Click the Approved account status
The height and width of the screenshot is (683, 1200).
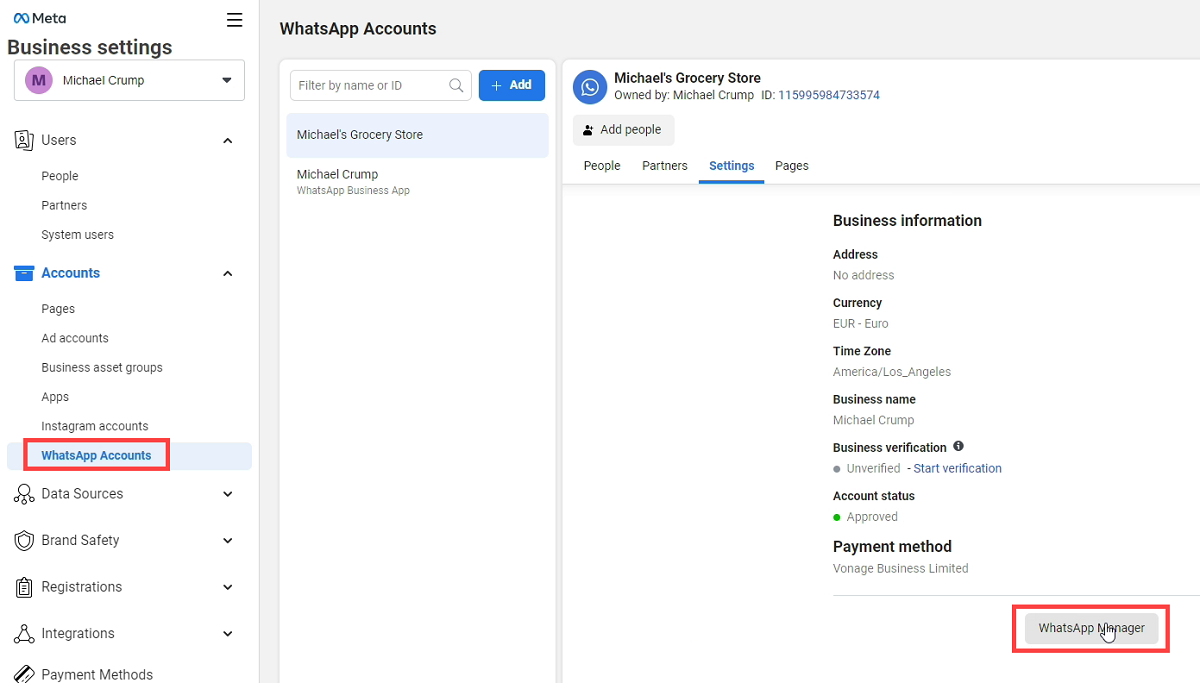click(x=872, y=517)
